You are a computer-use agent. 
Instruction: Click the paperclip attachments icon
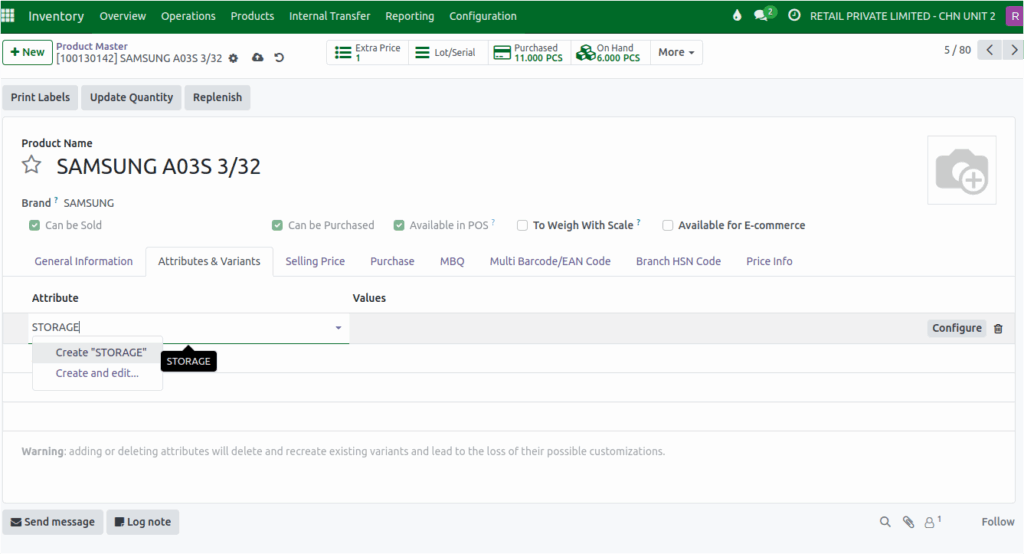click(908, 521)
